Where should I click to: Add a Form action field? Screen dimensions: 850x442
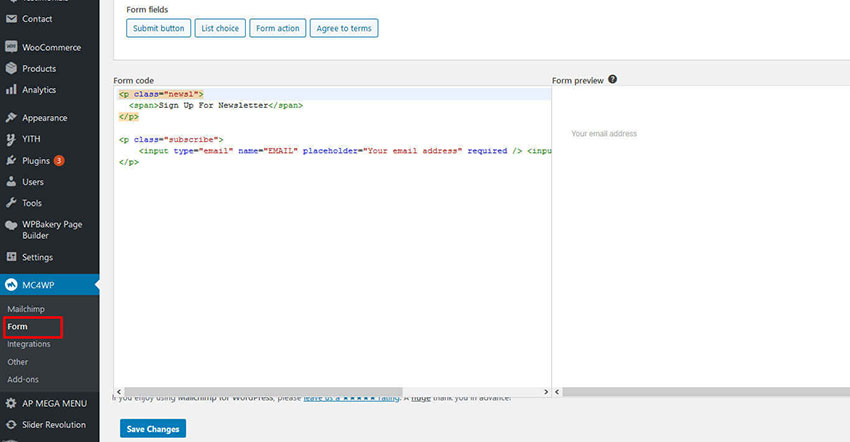coord(277,28)
